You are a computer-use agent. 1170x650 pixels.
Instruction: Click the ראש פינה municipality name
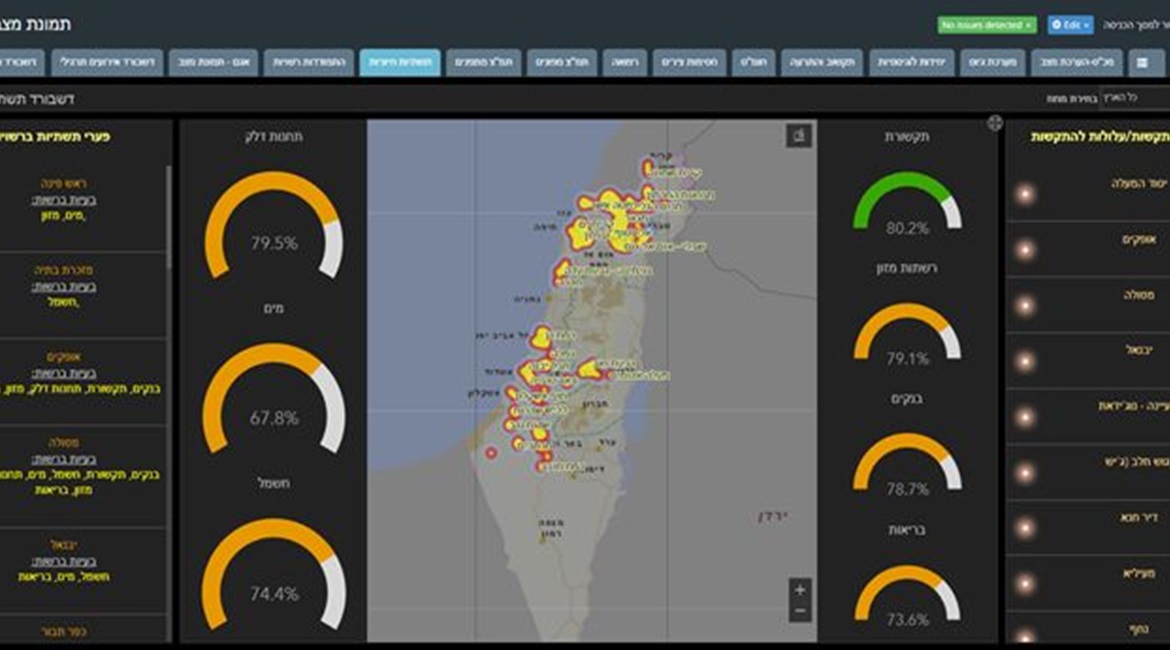tap(64, 184)
